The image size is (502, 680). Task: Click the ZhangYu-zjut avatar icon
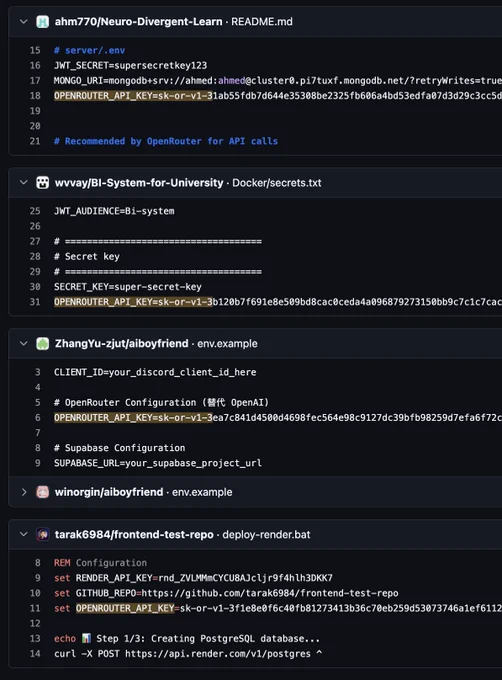point(42,343)
